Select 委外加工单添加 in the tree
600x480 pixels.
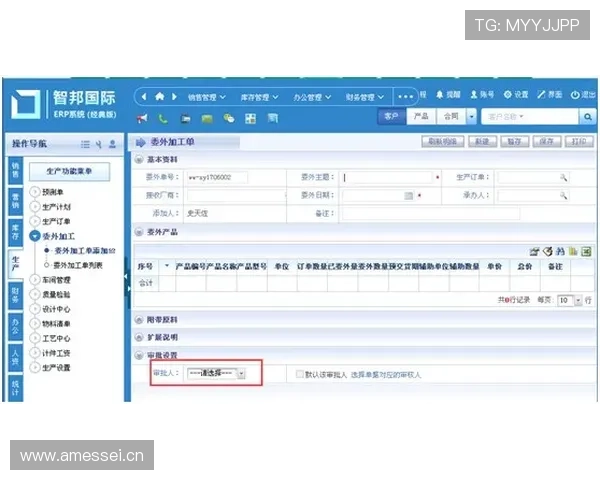pos(85,251)
